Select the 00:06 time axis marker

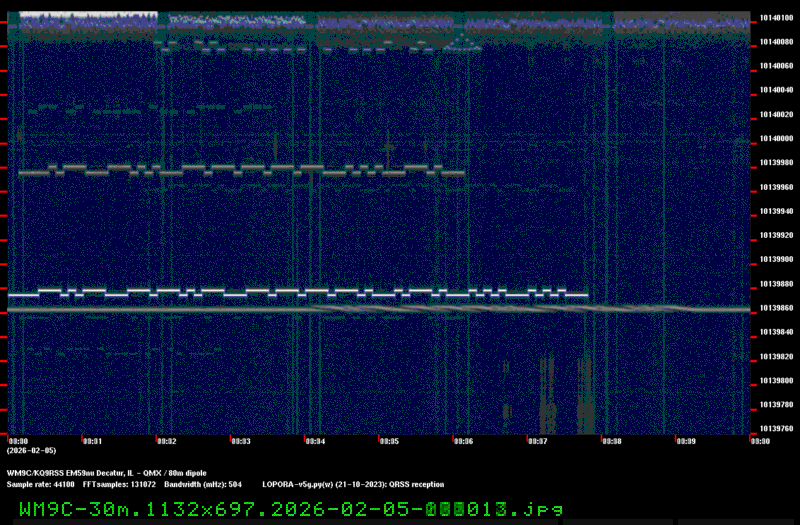pyautogui.click(x=463, y=440)
